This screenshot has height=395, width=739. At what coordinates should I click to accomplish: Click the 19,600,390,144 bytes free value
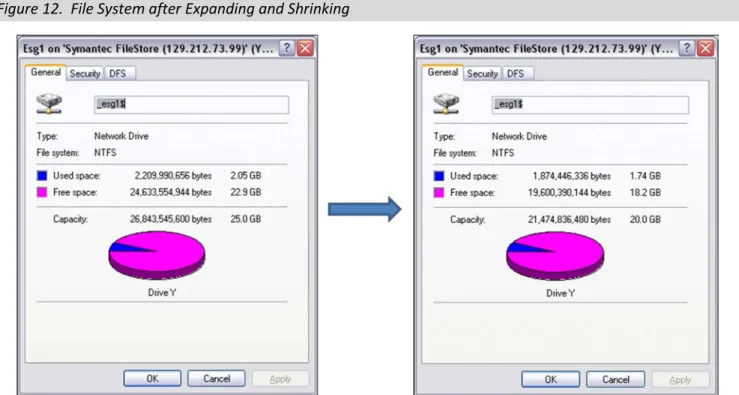[x=569, y=193]
